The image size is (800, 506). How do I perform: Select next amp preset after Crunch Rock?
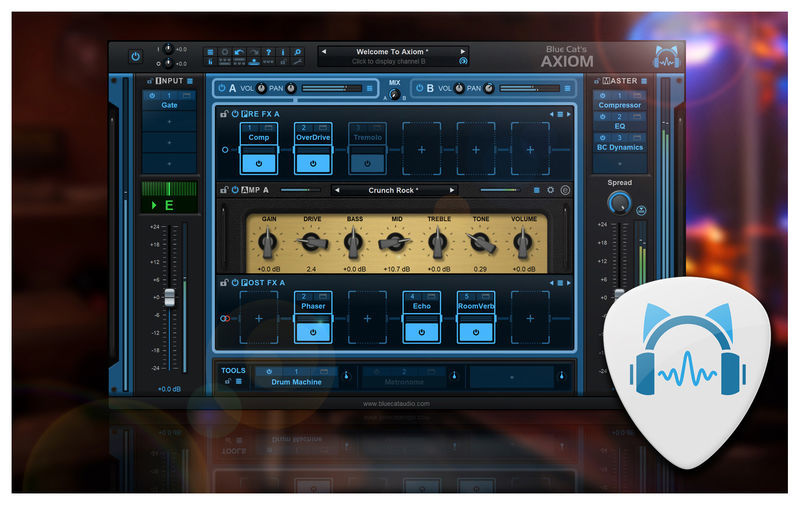[x=452, y=190]
